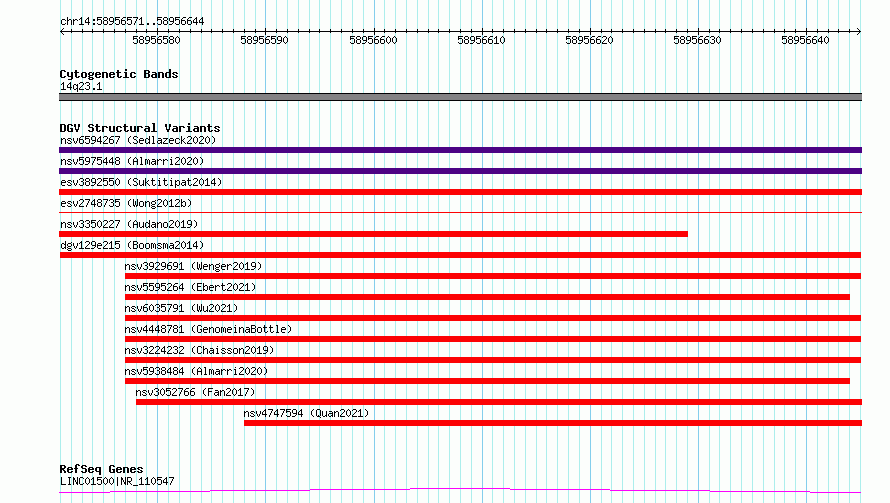The height and width of the screenshot is (503, 890).
Task: Open variant nsv5595264 (Ebert2021) label
Action: coord(190,287)
